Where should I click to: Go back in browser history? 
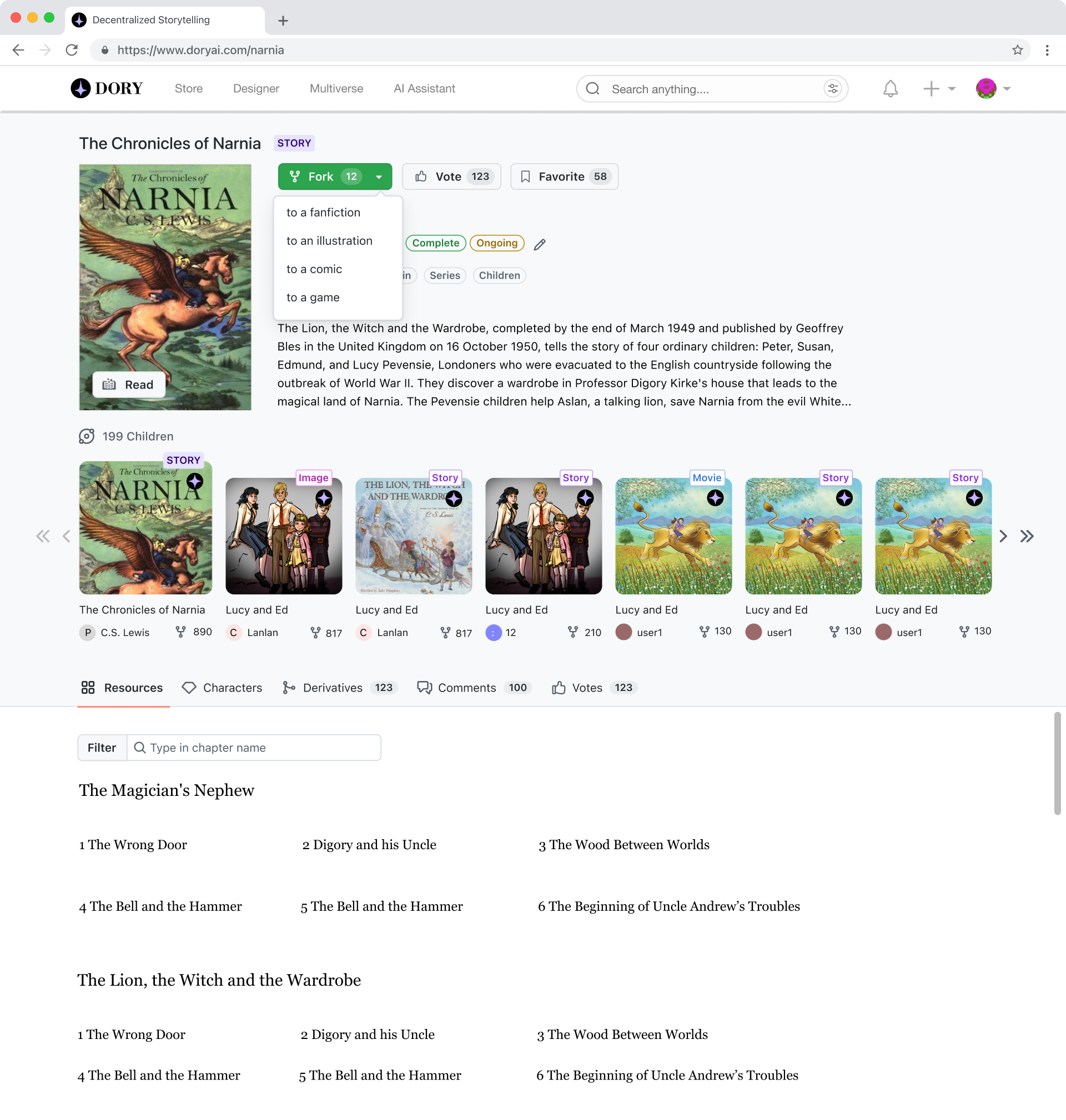[18, 50]
